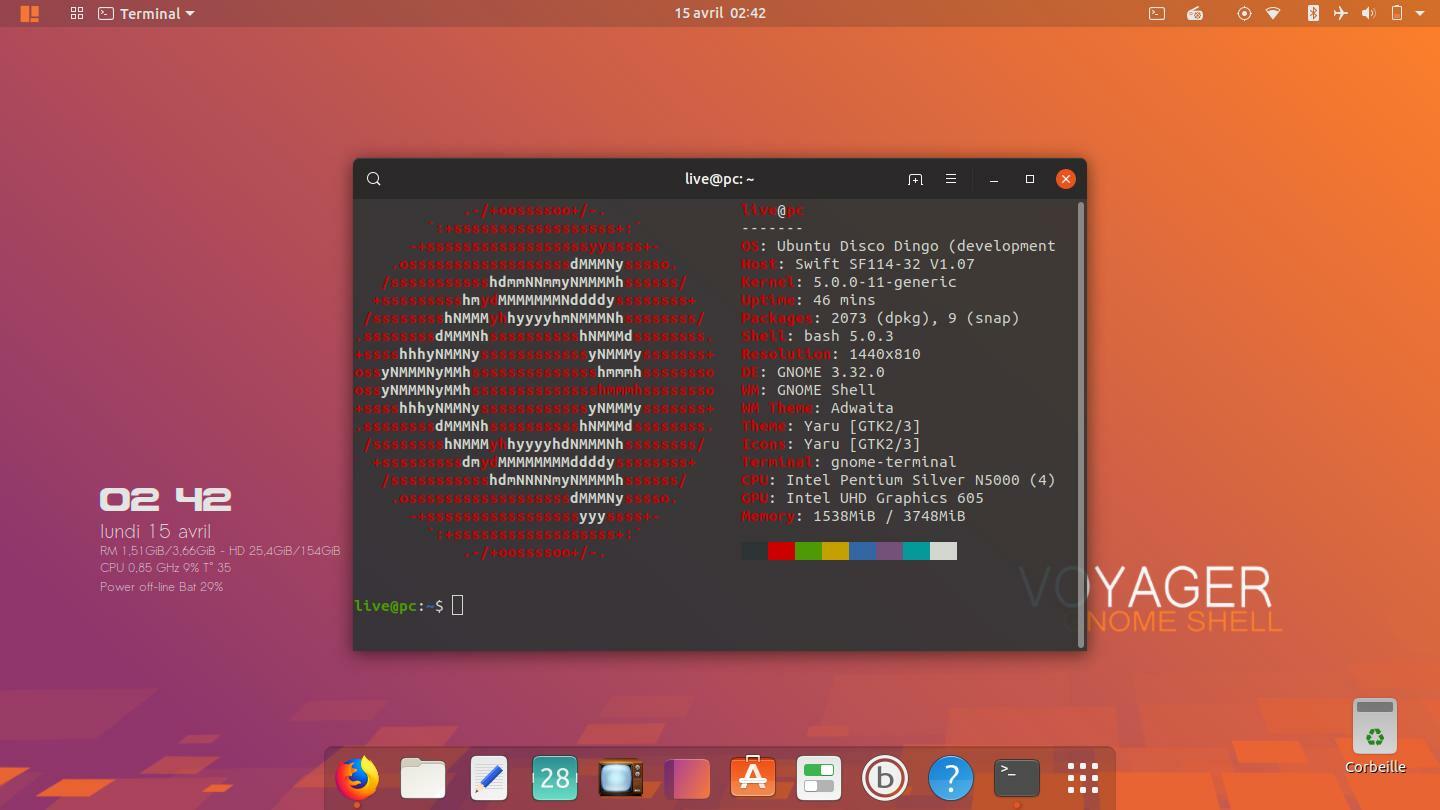Image resolution: width=1440 pixels, height=810 pixels.
Task: Click 'Ubuntu Disco Dingo (development' OS line
Action: point(916,246)
